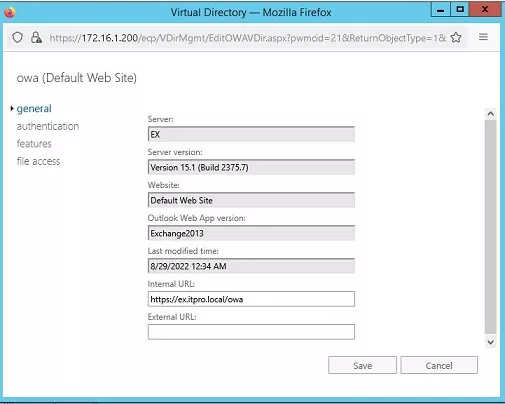
Task: Bookmark this page with the star icon
Action: point(456,37)
